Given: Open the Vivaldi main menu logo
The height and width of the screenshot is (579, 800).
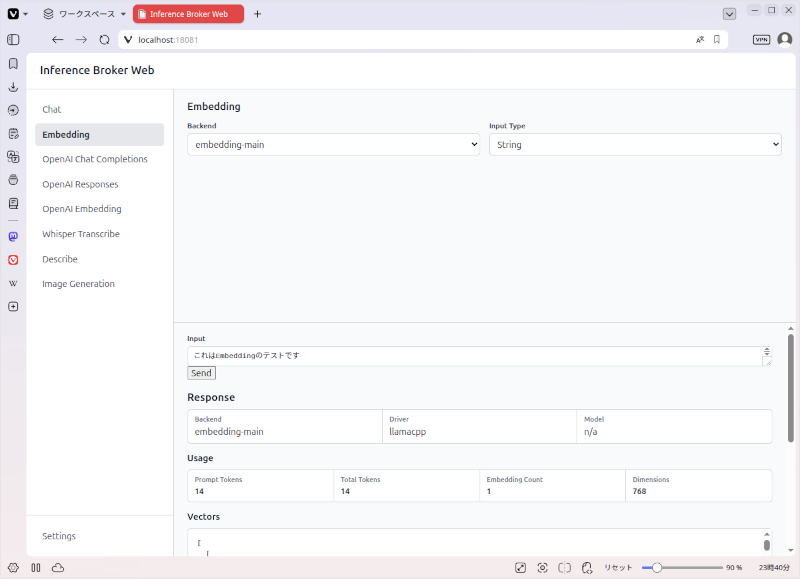Looking at the screenshot, I should coord(13,14).
